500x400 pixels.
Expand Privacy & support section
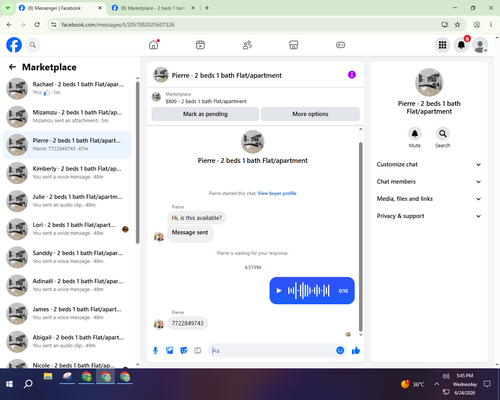click(429, 216)
